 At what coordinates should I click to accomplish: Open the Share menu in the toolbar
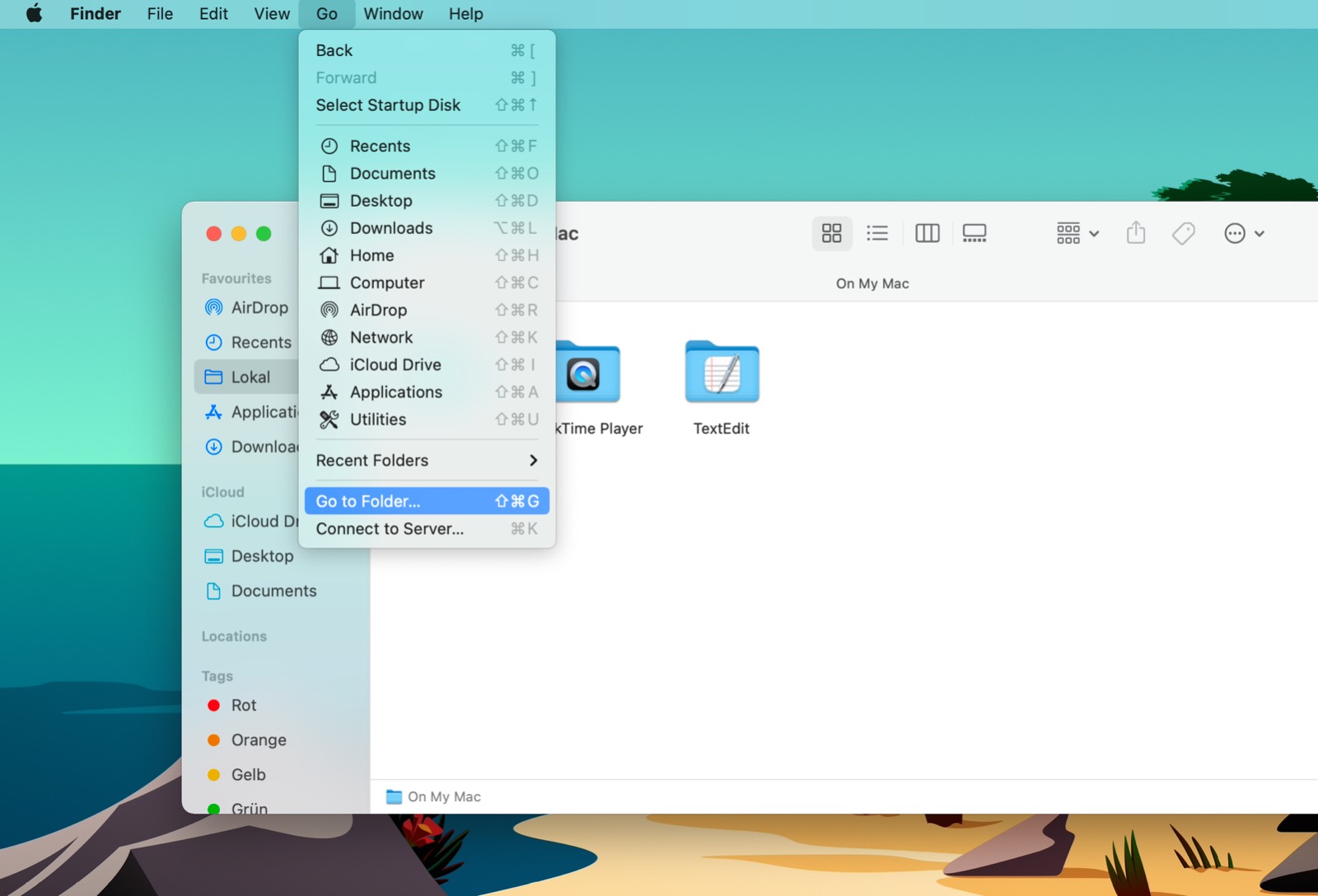click(1135, 233)
